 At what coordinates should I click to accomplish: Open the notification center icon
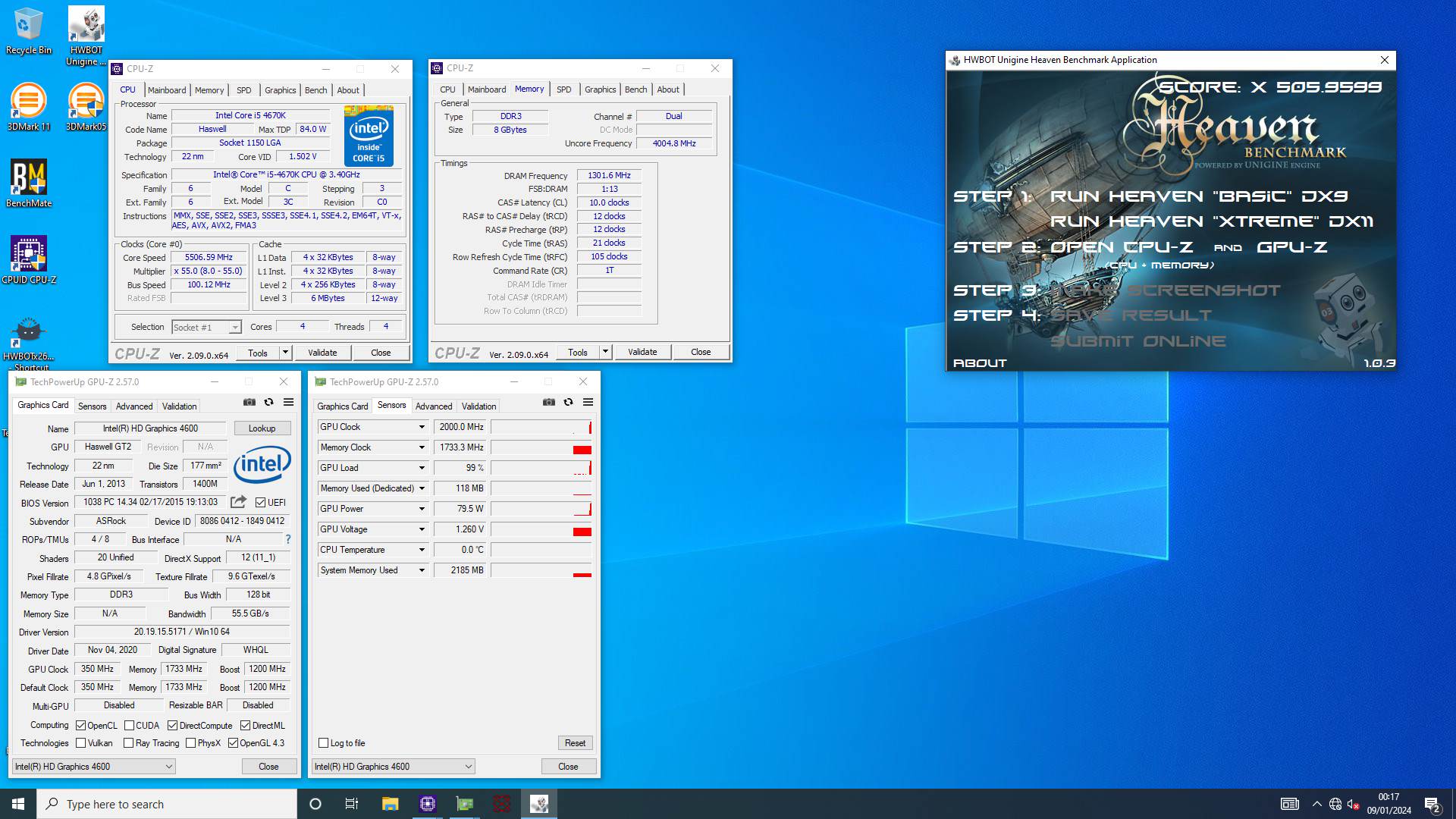(x=1432, y=804)
